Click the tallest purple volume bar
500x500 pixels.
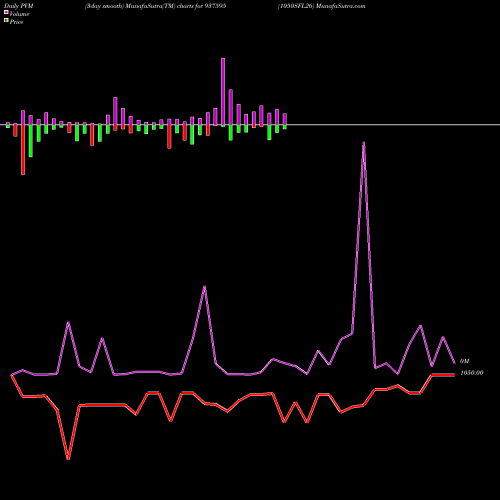[223, 92]
